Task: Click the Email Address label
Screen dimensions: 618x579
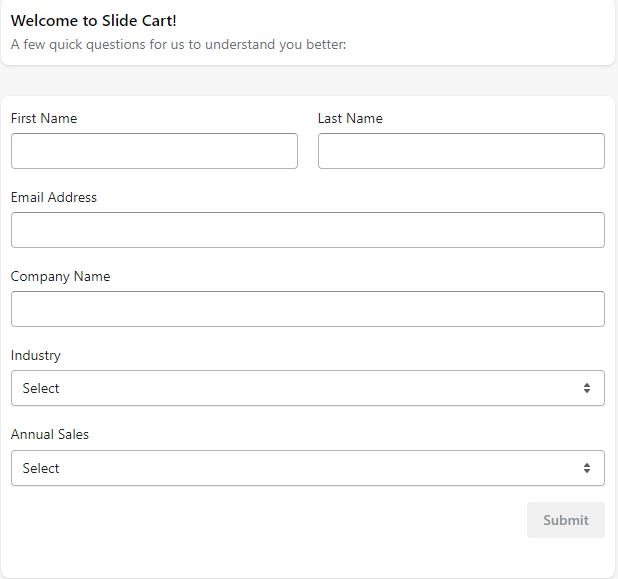Action: point(54,197)
